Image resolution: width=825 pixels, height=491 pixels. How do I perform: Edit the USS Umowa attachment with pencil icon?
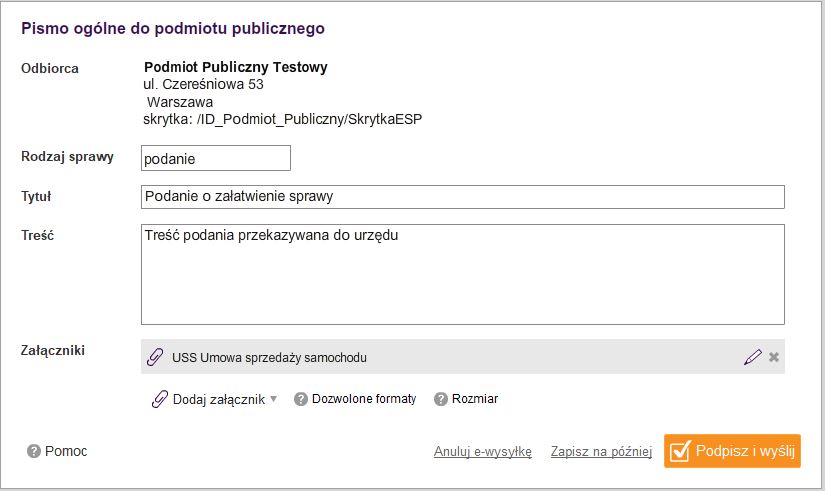pyautogui.click(x=753, y=357)
